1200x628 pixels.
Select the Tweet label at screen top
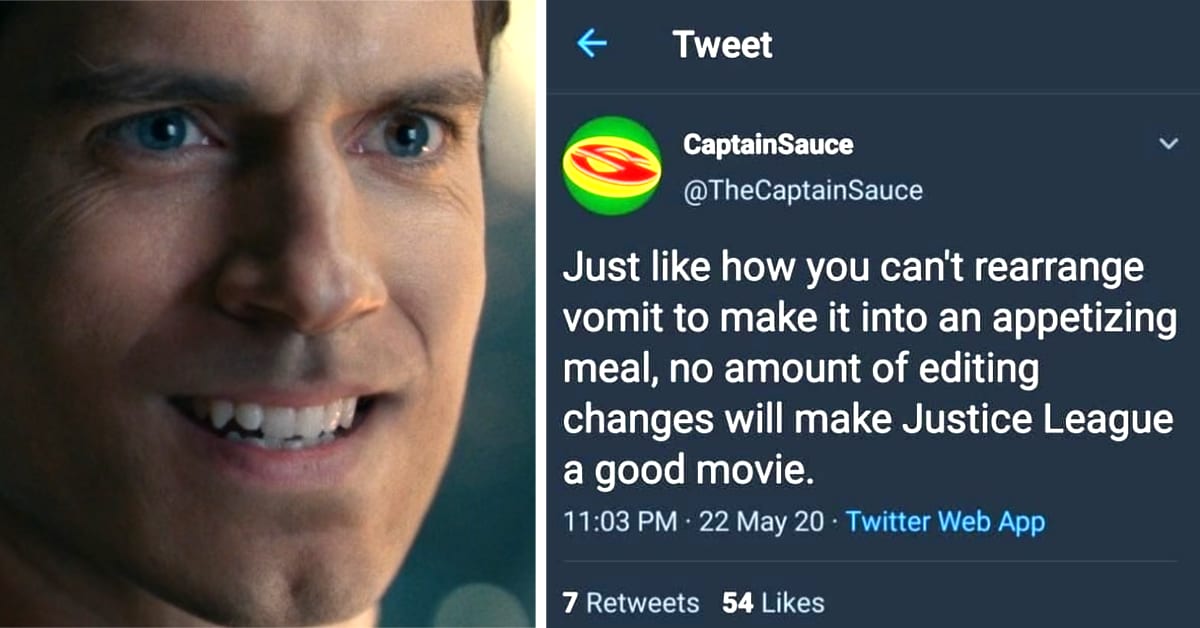(722, 44)
